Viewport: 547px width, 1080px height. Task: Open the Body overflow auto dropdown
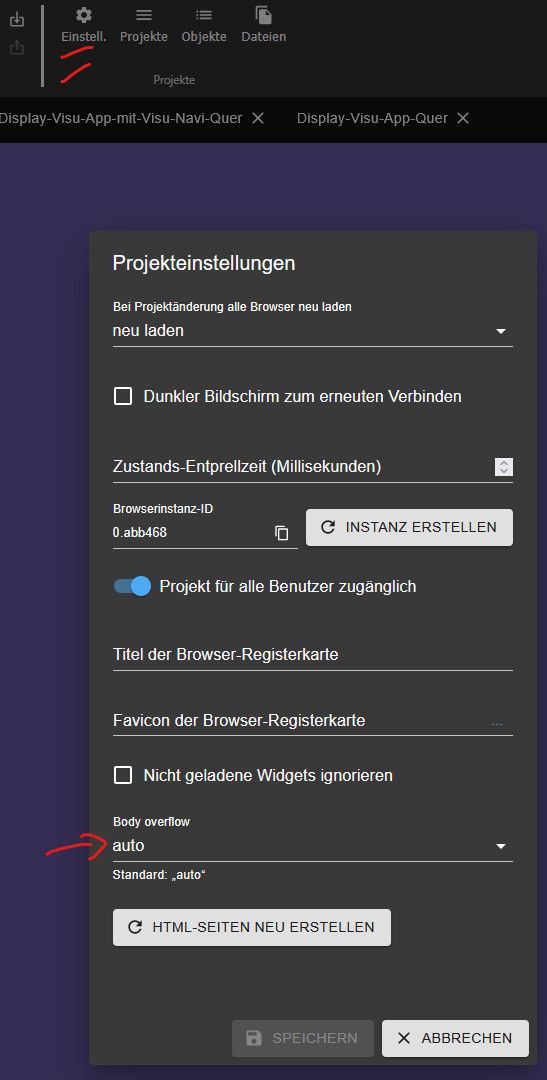[x=313, y=846]
